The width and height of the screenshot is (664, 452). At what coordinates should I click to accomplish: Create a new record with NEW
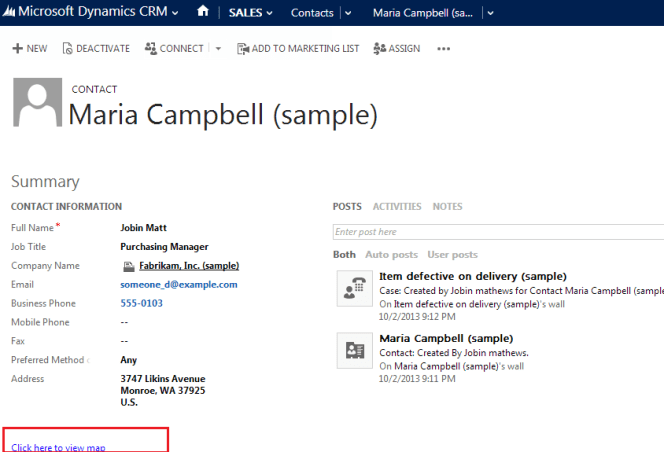(30, 48)
